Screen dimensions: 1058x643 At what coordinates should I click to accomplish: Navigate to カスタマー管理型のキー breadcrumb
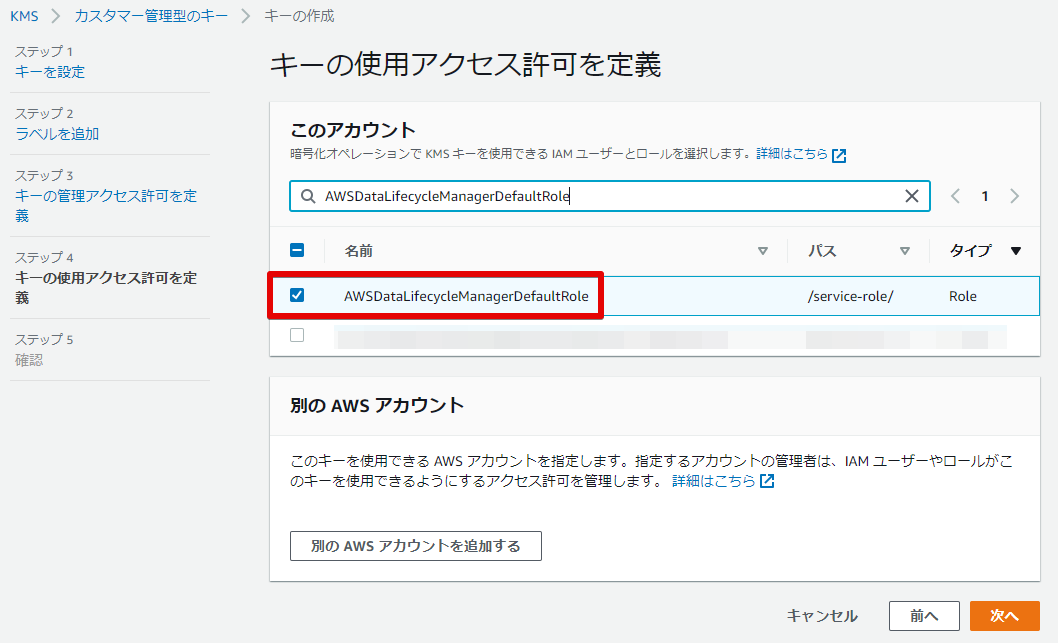tap(151, 16)
